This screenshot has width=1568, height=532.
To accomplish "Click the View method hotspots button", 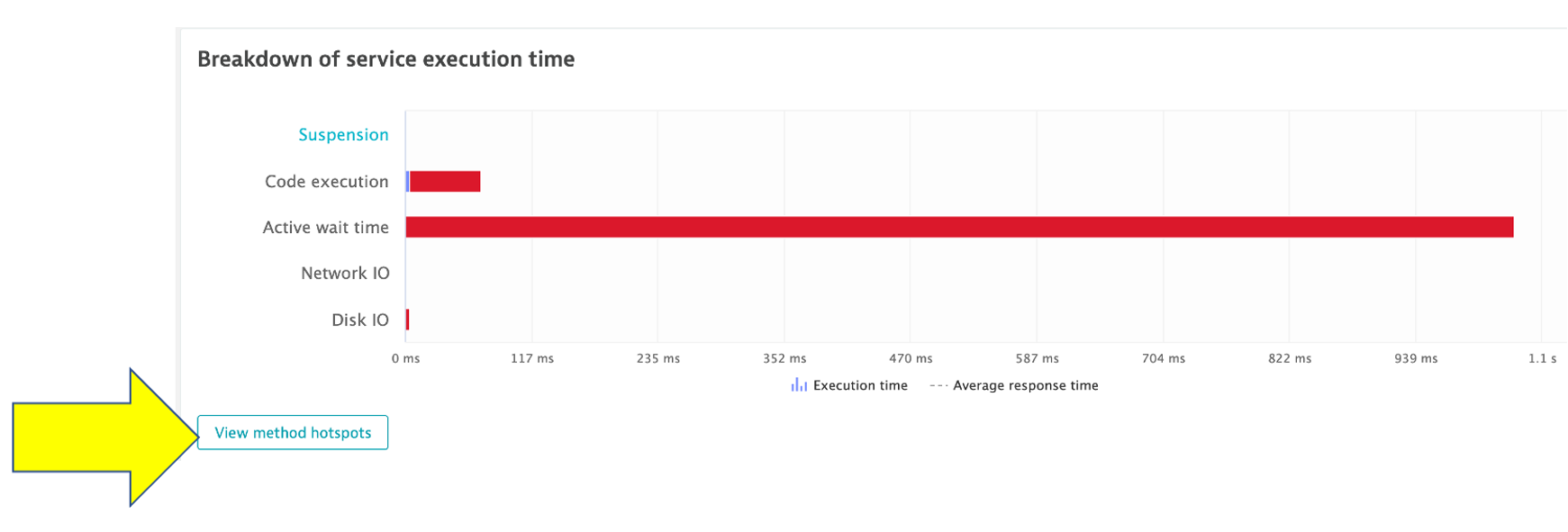I will point(293,433).
